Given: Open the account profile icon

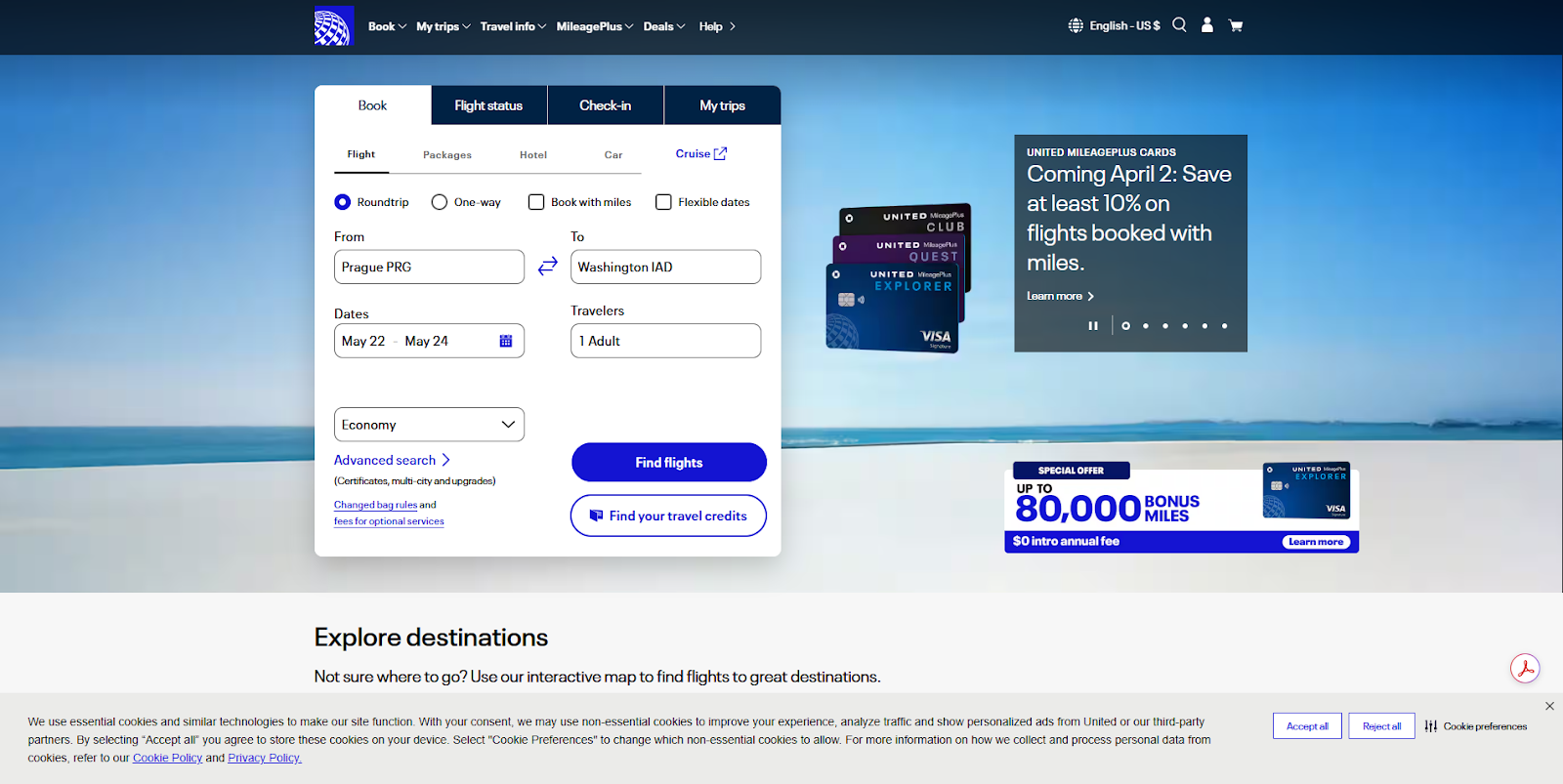Looking at the screenshot, I should [x=1207, y=25].
